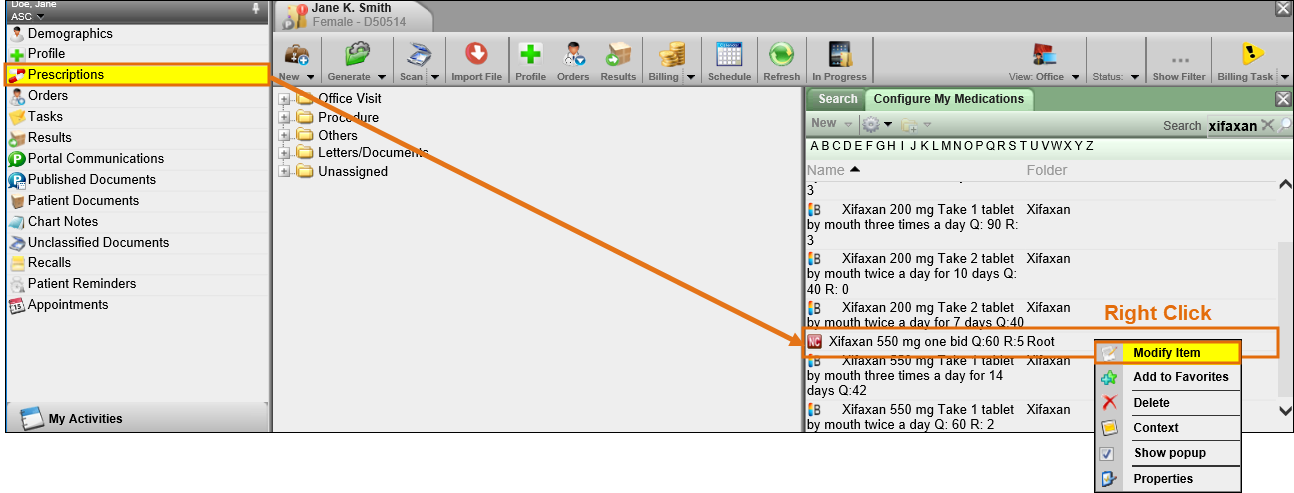Open Recalls in the sidebar
This screenshot has height=493, width=1294.
(138, 262)
